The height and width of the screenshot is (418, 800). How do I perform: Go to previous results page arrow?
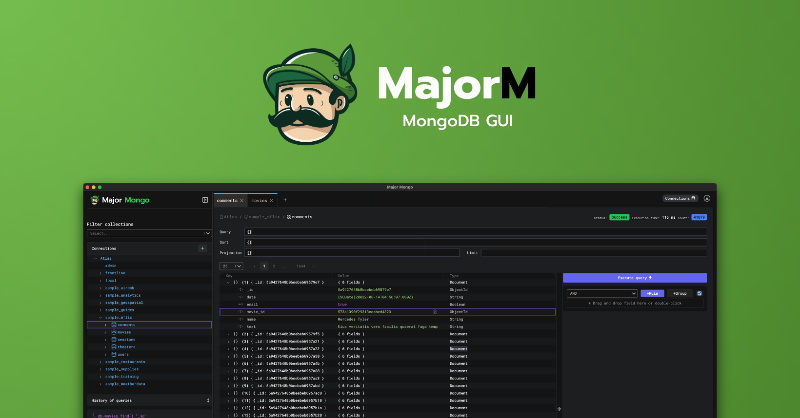coord(255,266)
